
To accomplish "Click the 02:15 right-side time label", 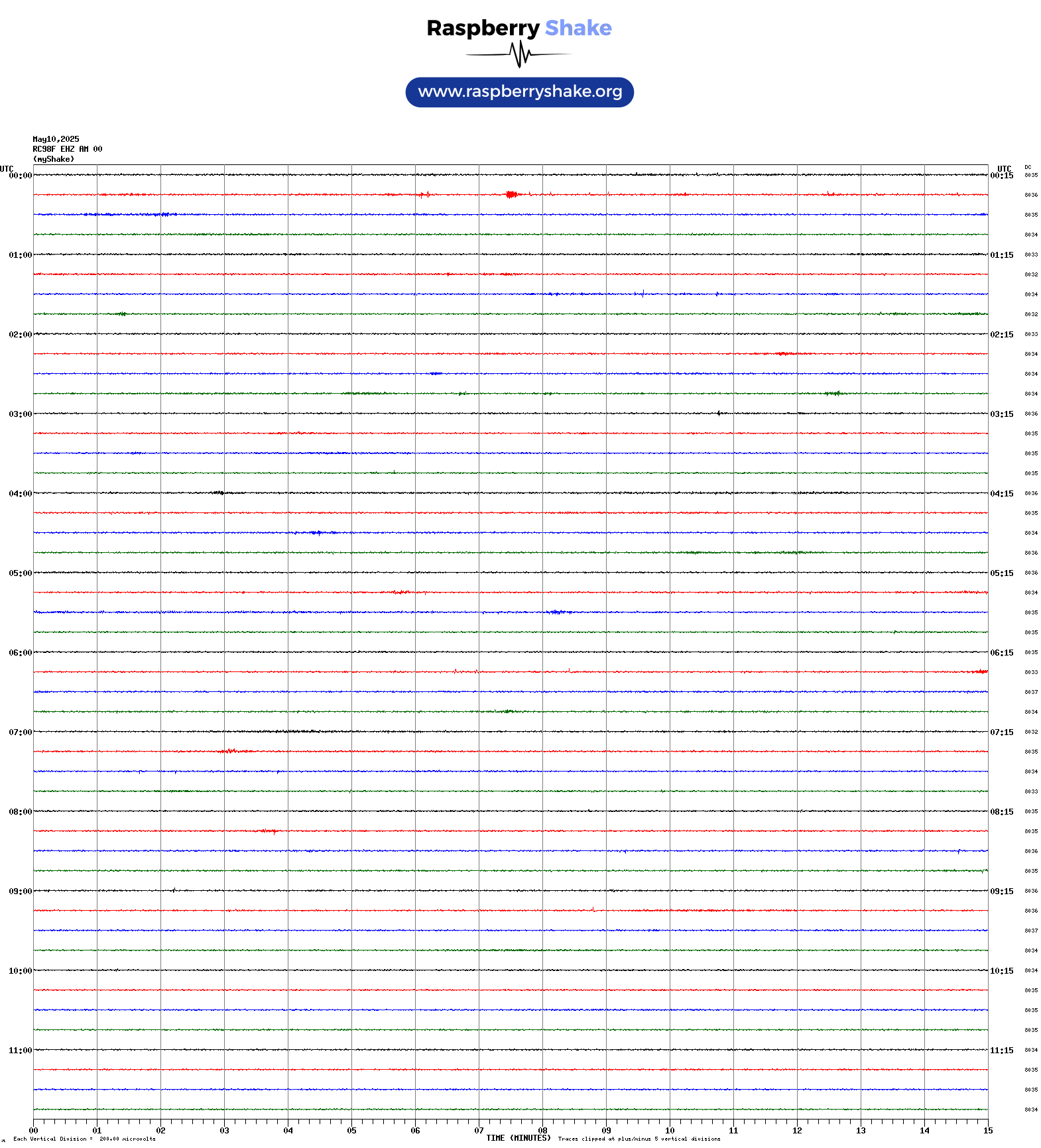I will [x=1002, y=335].
